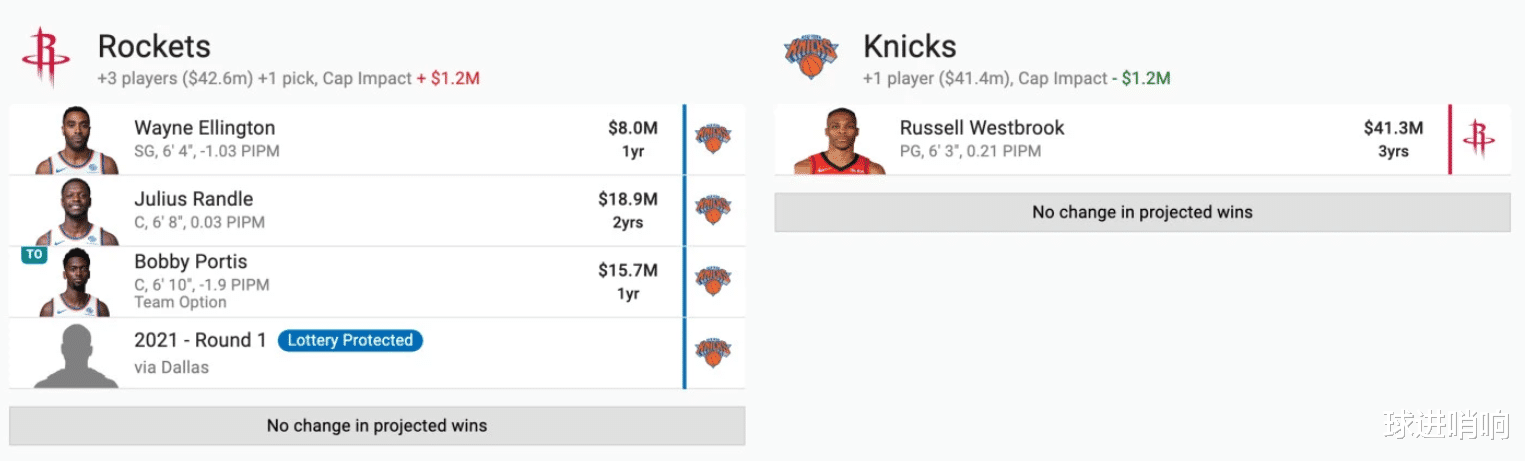Open the Wayne Ellington name link

(x=204, y=128)
